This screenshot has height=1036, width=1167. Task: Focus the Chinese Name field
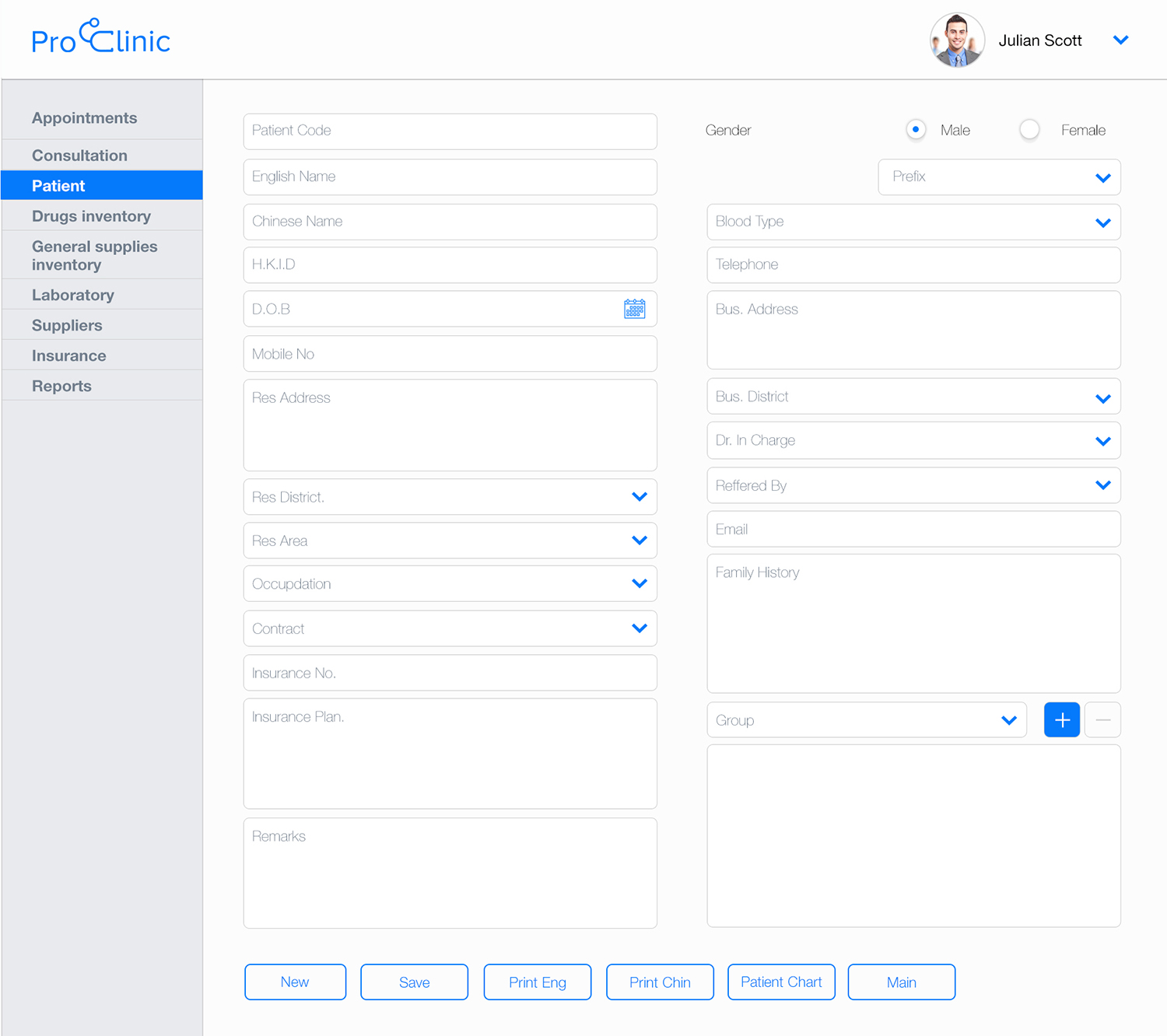tap(450, 222)
